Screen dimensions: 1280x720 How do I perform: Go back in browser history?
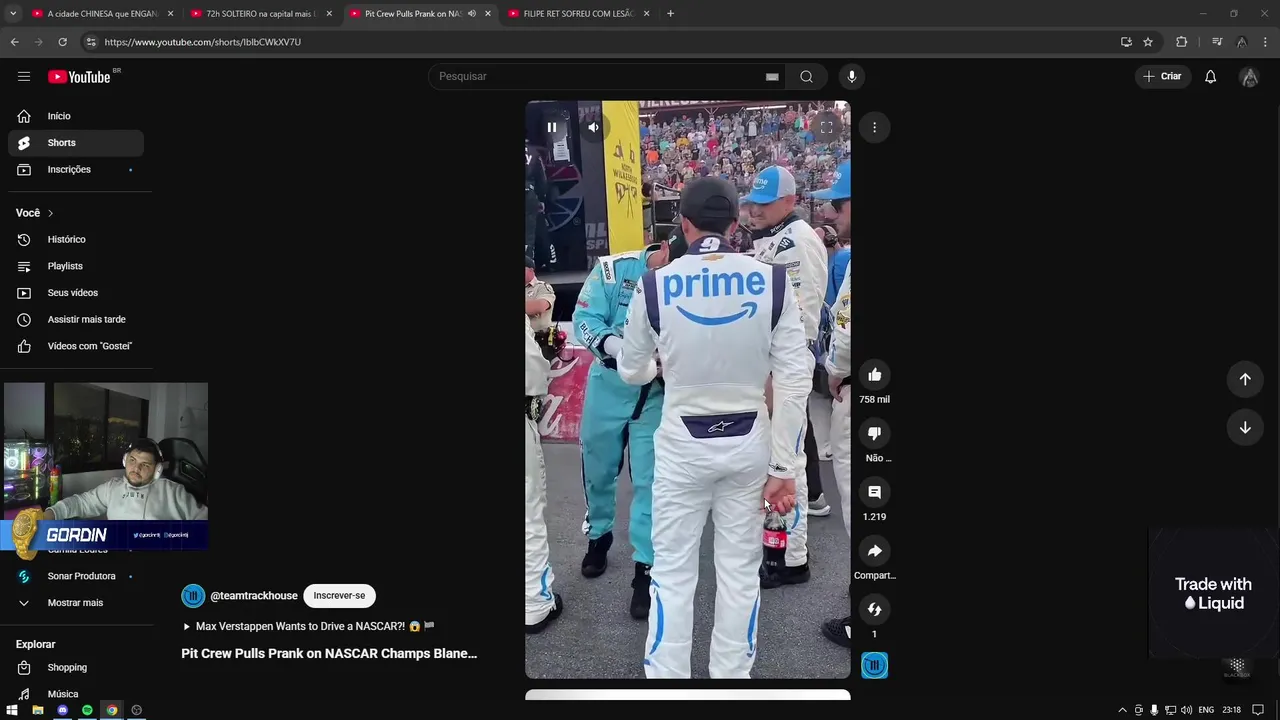coord(14,42)
